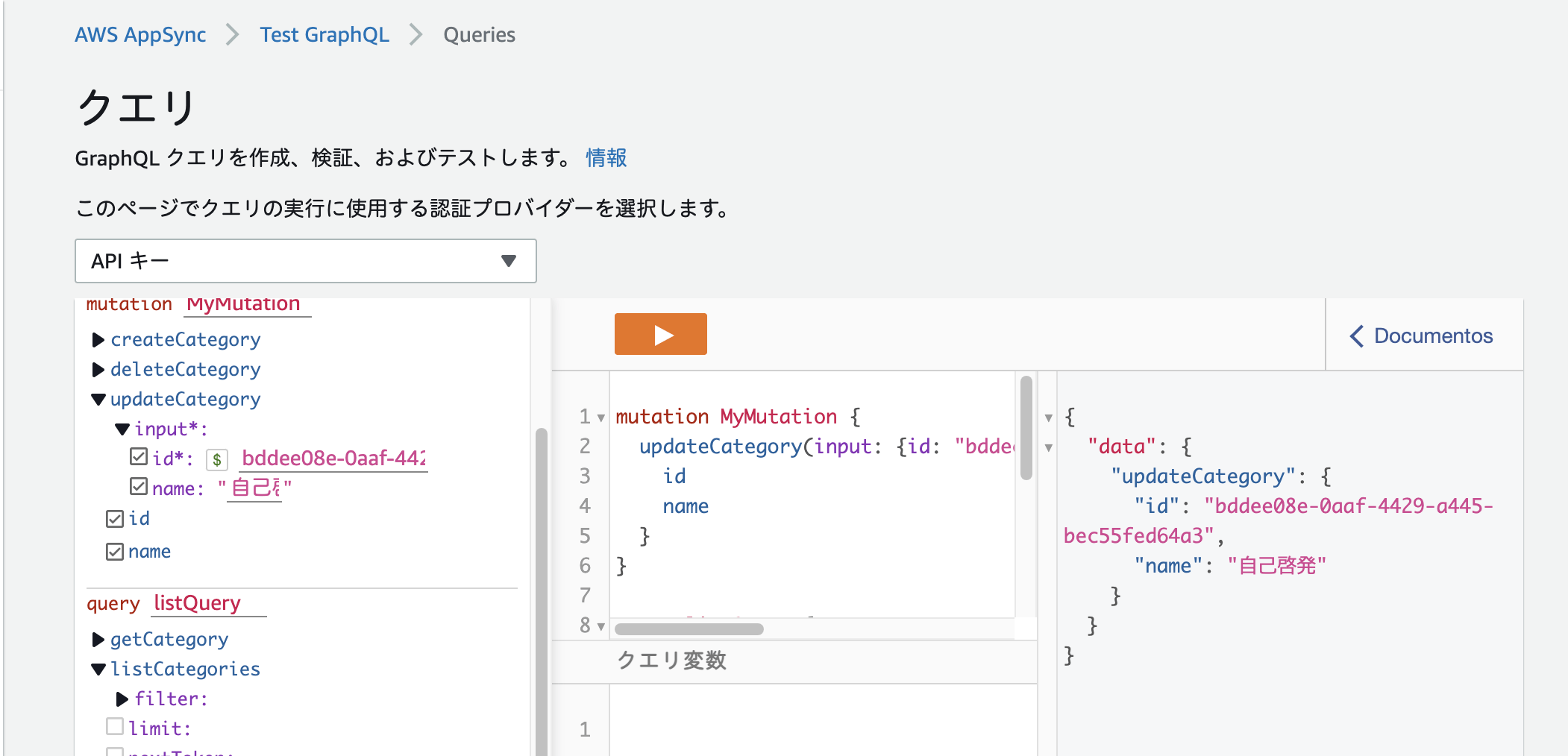The height and width of the screenshot is (756, 1568).
Task: Click "name": "自己啓発" in results
Action: click(x=1230, y=566)
